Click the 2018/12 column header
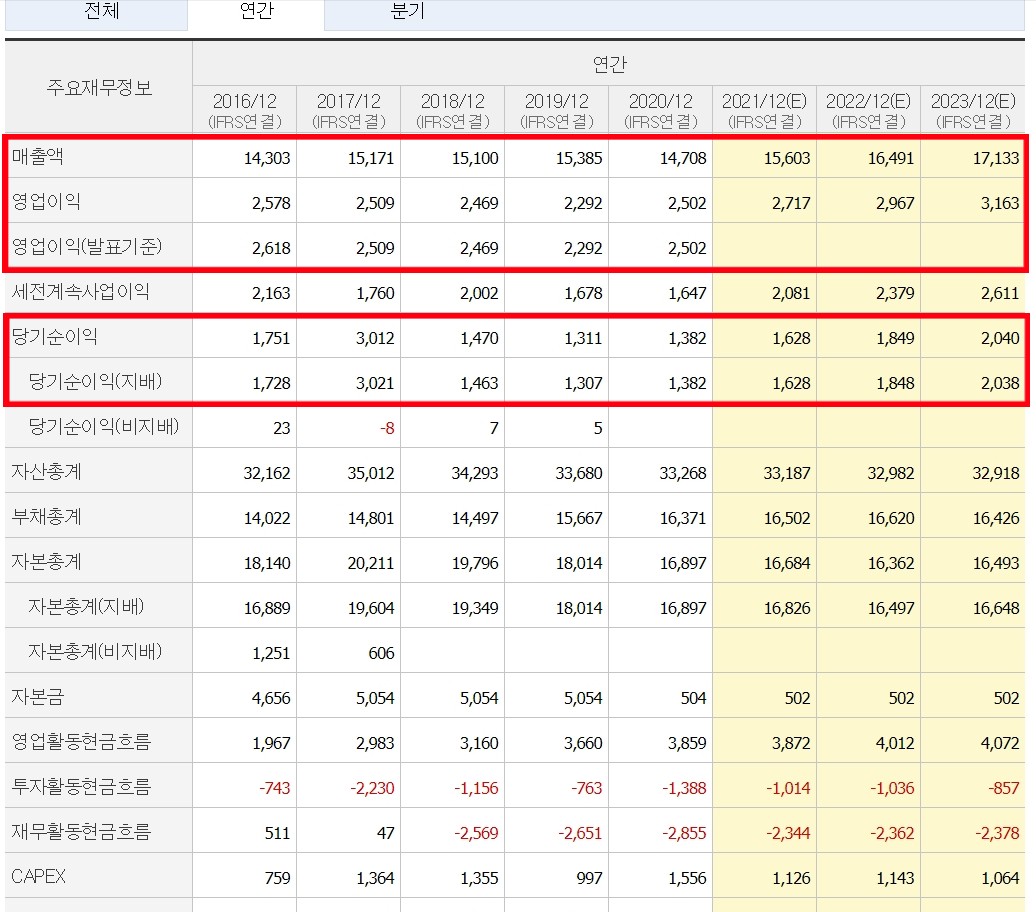Image resolution: width=1036 pixels, height=912 pixels. coord(453,110)
